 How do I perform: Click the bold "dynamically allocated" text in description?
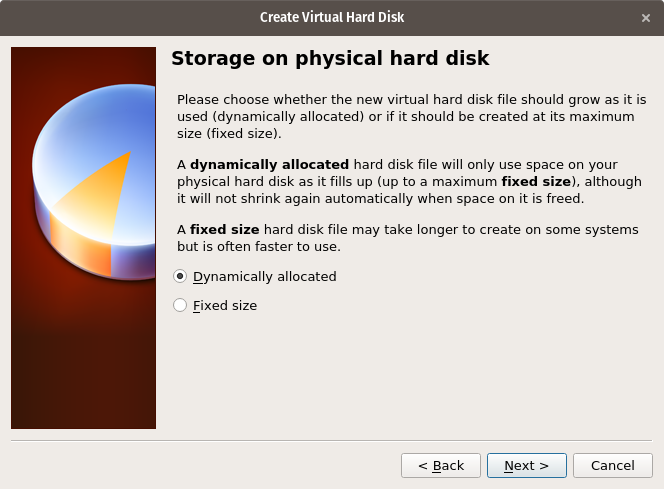269,164
